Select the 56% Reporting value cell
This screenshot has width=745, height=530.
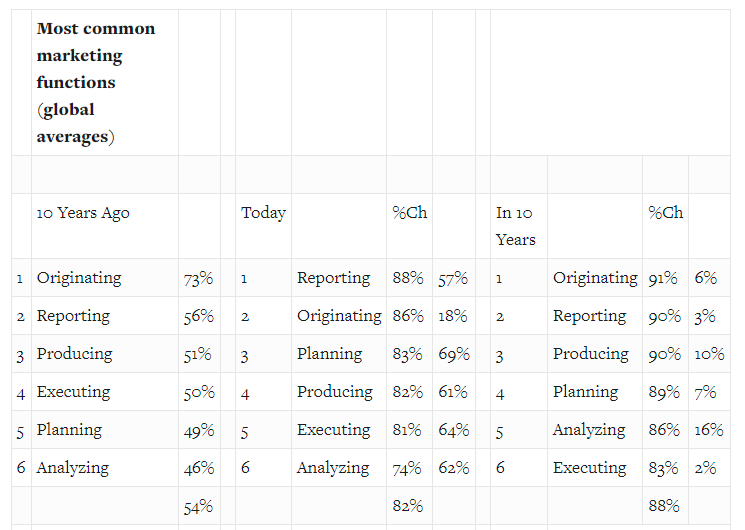point(198,317)
